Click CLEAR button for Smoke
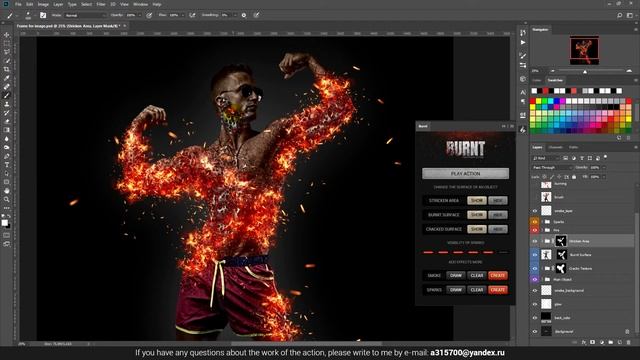The image size is (640, 360). click(477, 276)
